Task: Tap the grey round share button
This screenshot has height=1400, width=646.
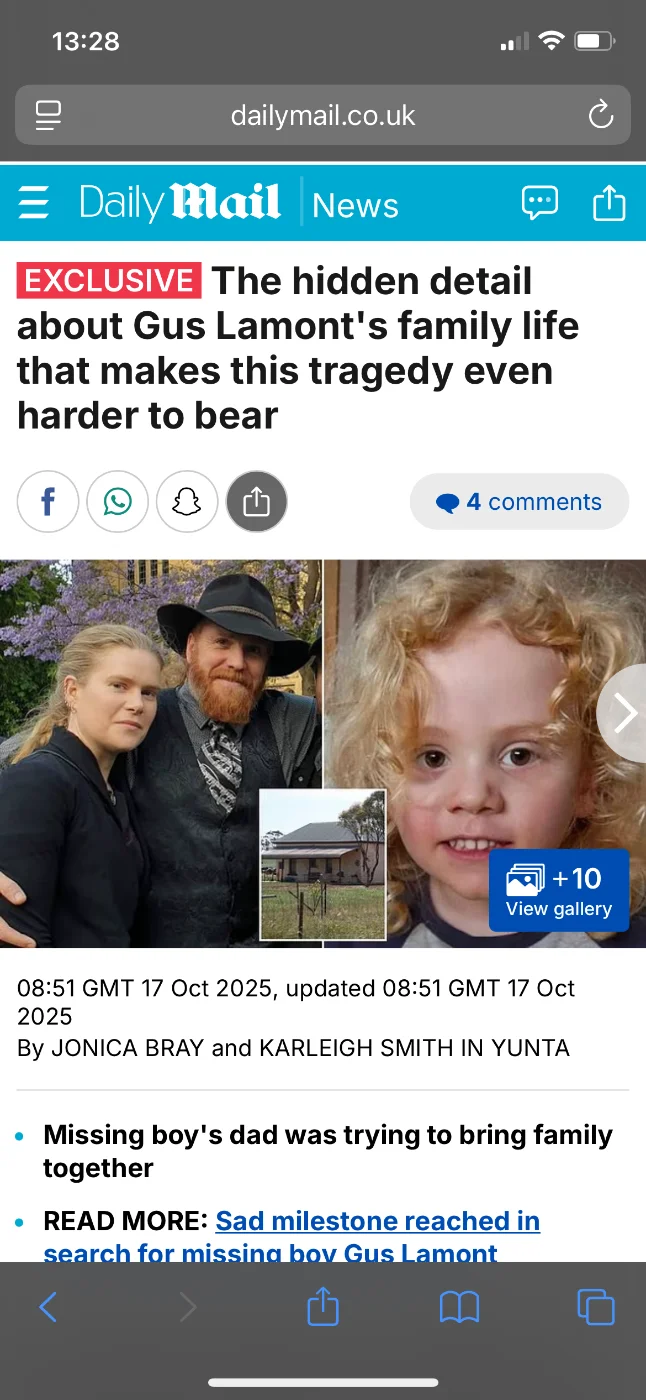Action: 257,501
